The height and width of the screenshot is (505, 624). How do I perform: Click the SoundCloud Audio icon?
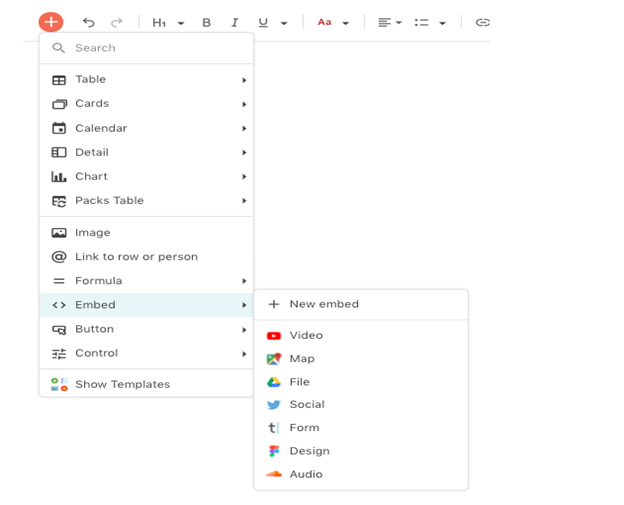[x=274, y=474]
